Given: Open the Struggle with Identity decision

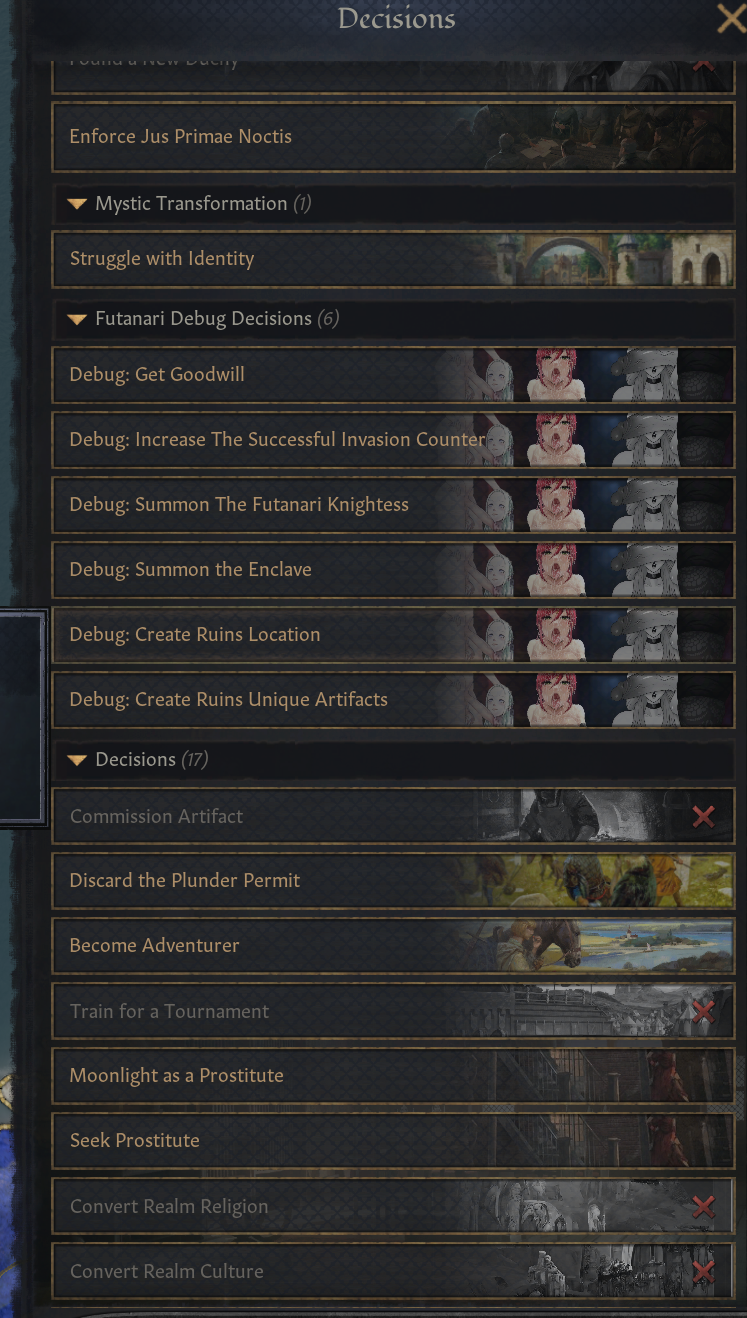Looking at the screenshot, I should 393,259.
